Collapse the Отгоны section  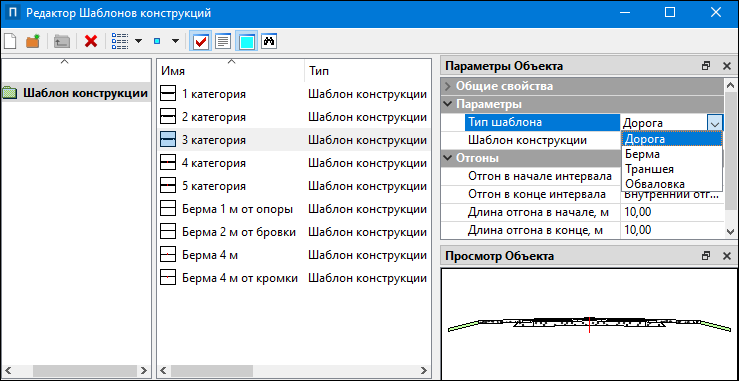[448, 158]
